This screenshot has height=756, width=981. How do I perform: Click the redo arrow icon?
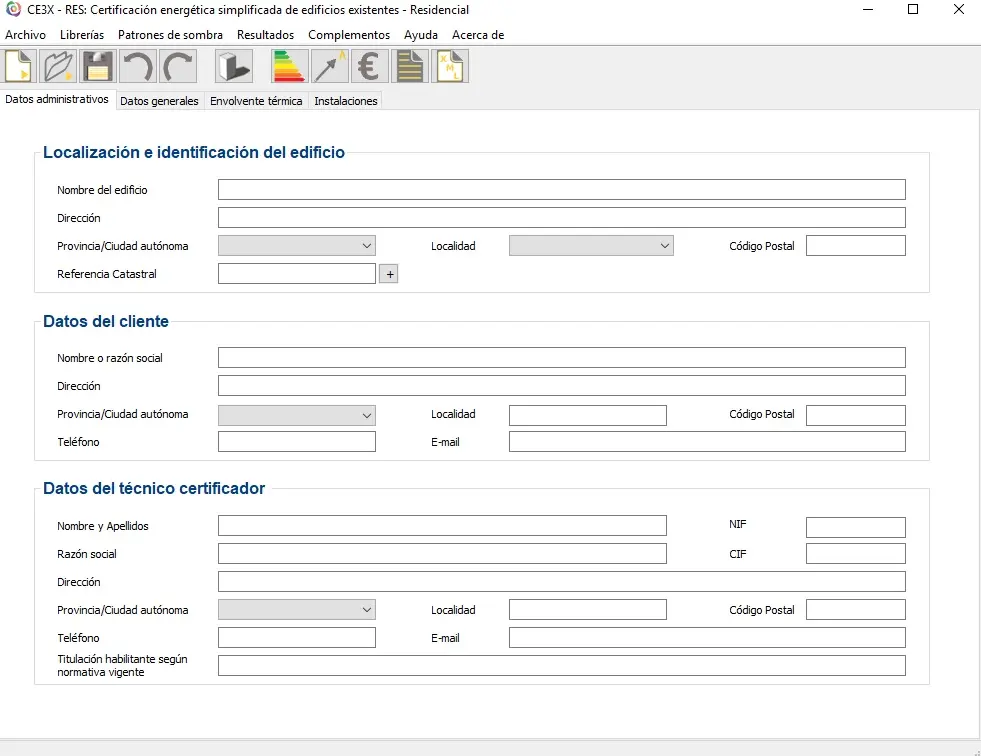[178, 66]
